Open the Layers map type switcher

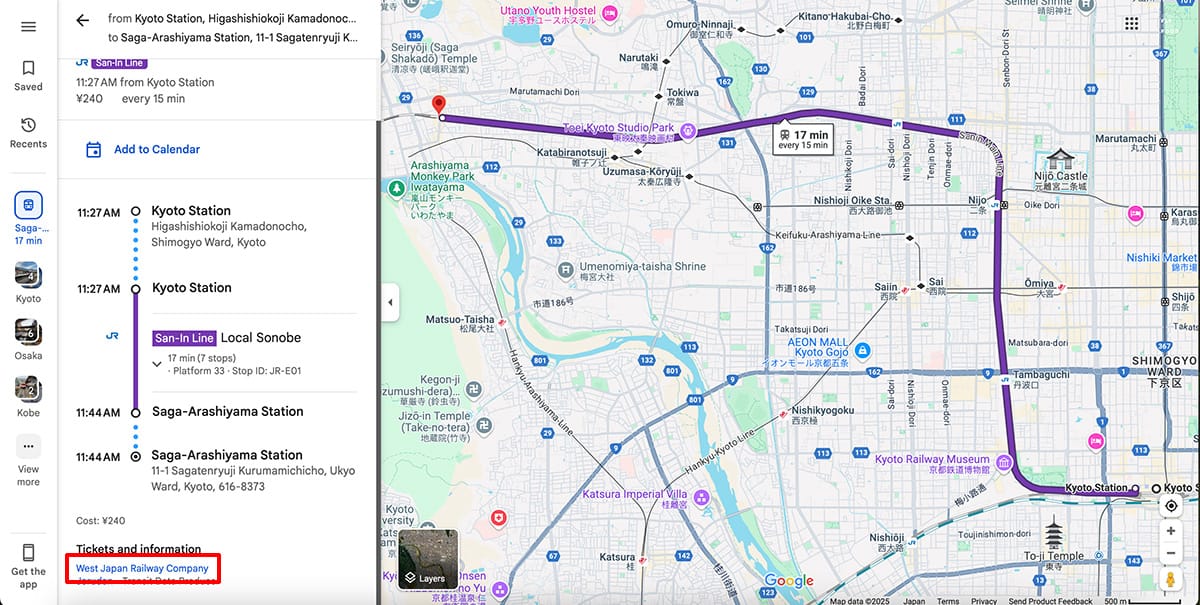(428, 559)
